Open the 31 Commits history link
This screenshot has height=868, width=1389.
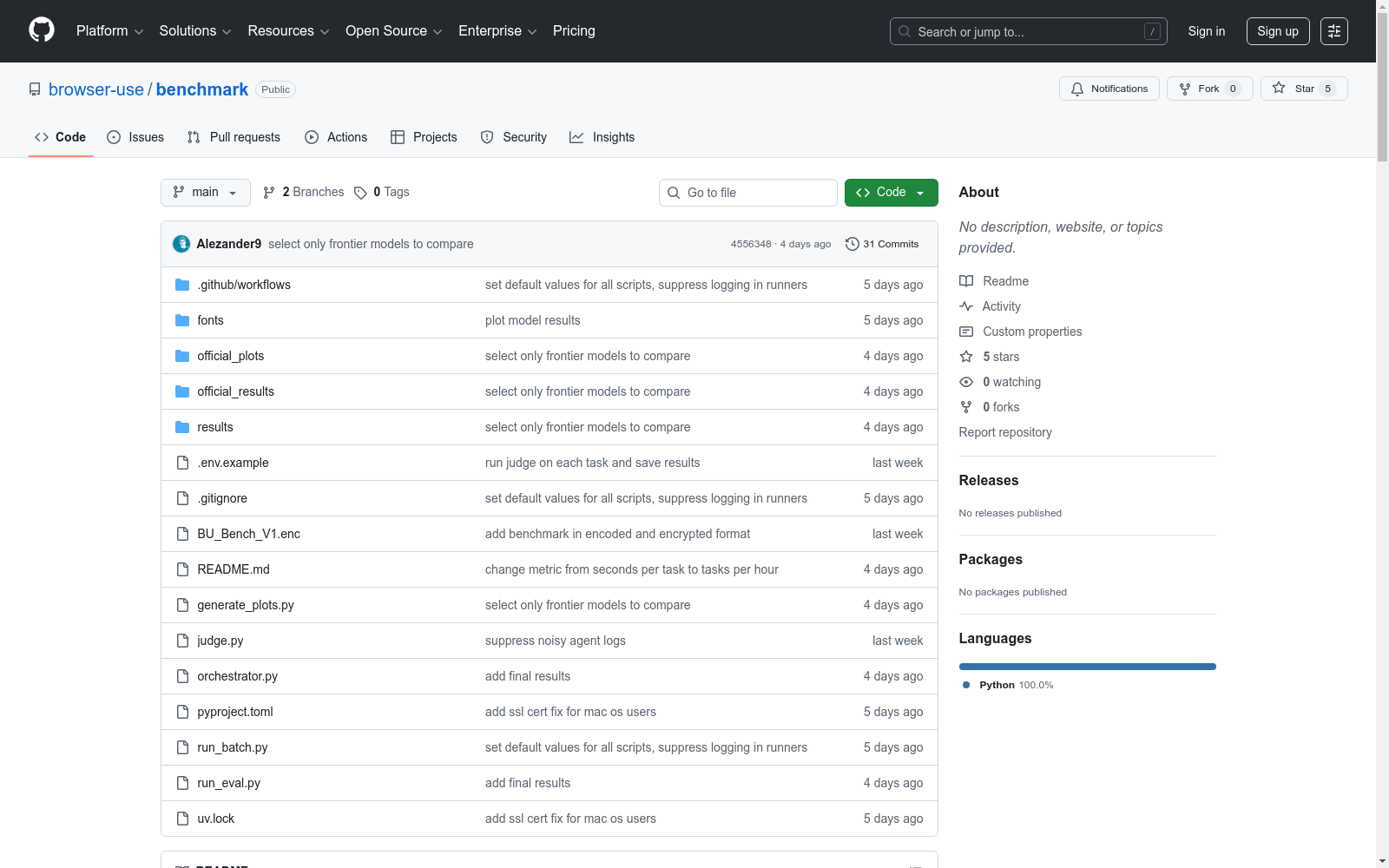882,244
